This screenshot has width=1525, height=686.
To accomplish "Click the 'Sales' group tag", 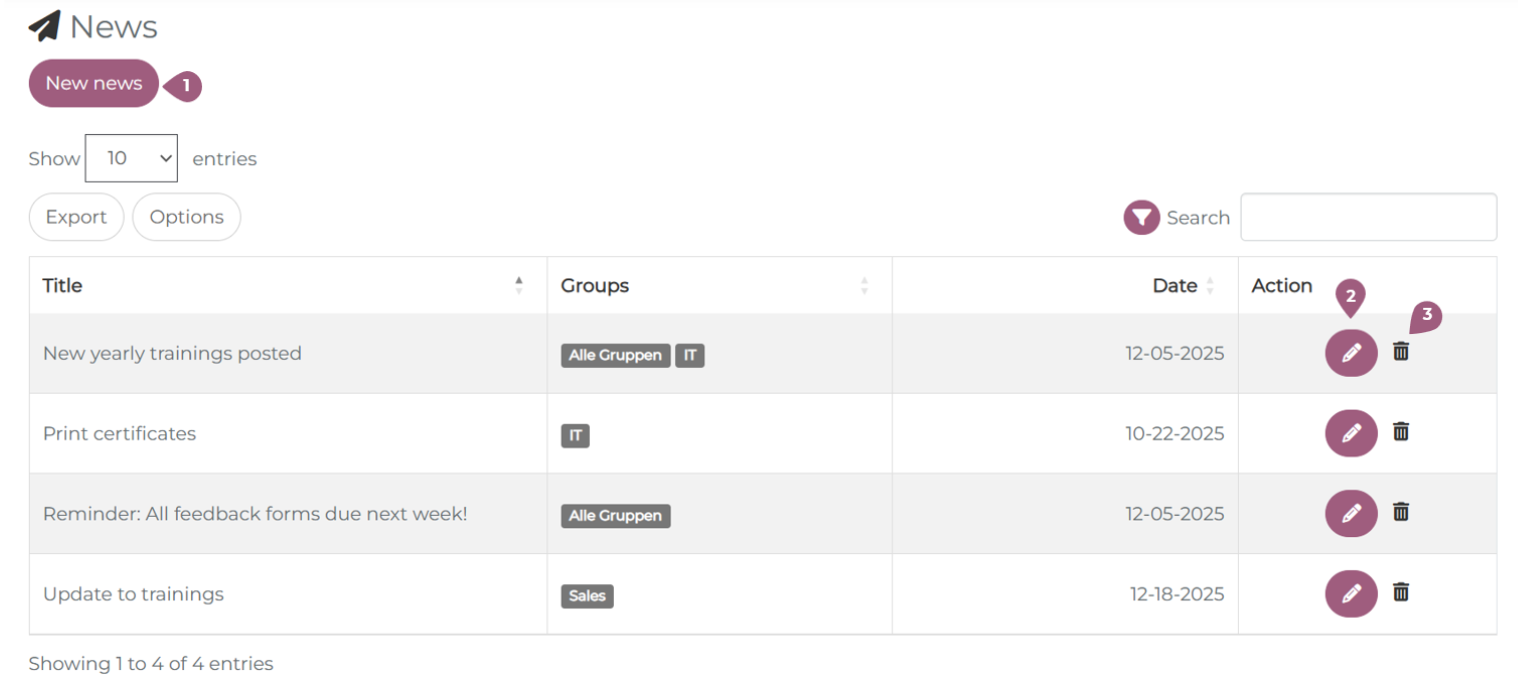I will (x=587, y=596).
